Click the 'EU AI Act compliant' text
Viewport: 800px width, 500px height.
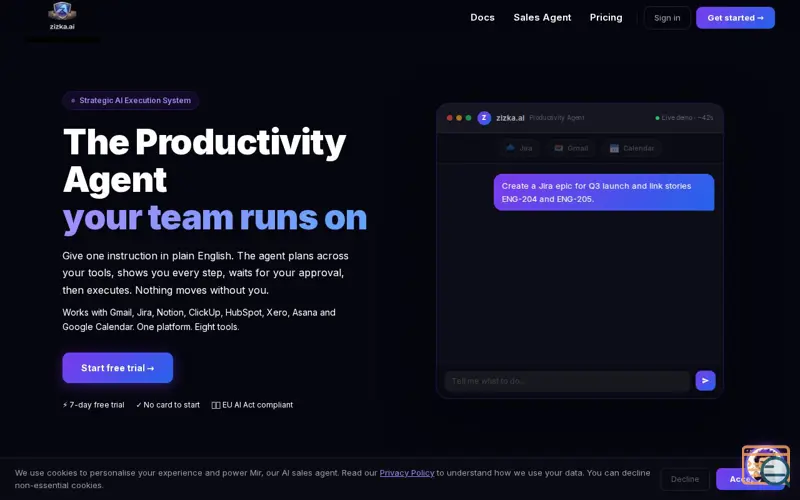tap(252, 405)
